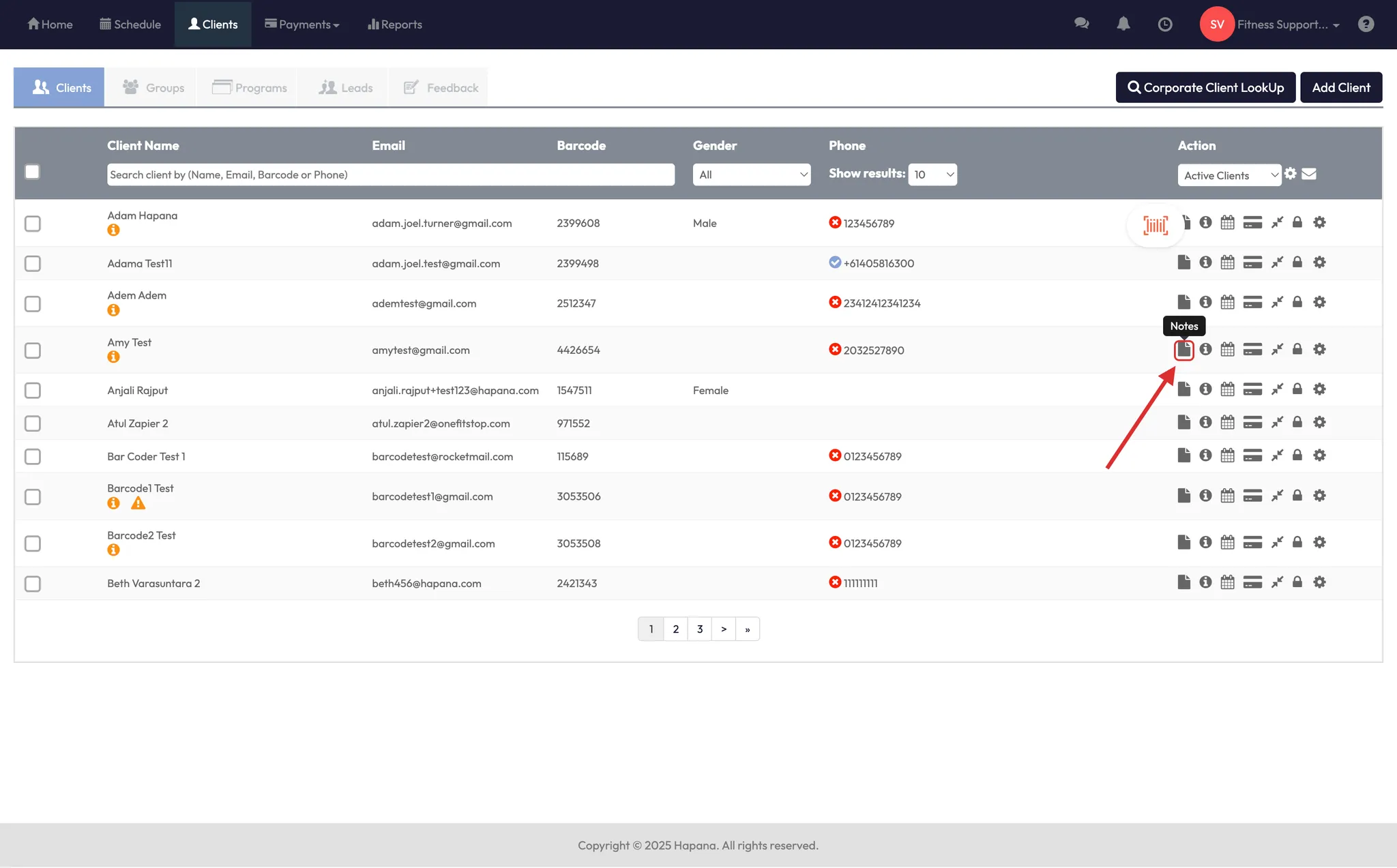The height and width of the screenshot is (868, 1397).
Task: Click info icon in Adama Test11 row
Action: point(1205,263)
